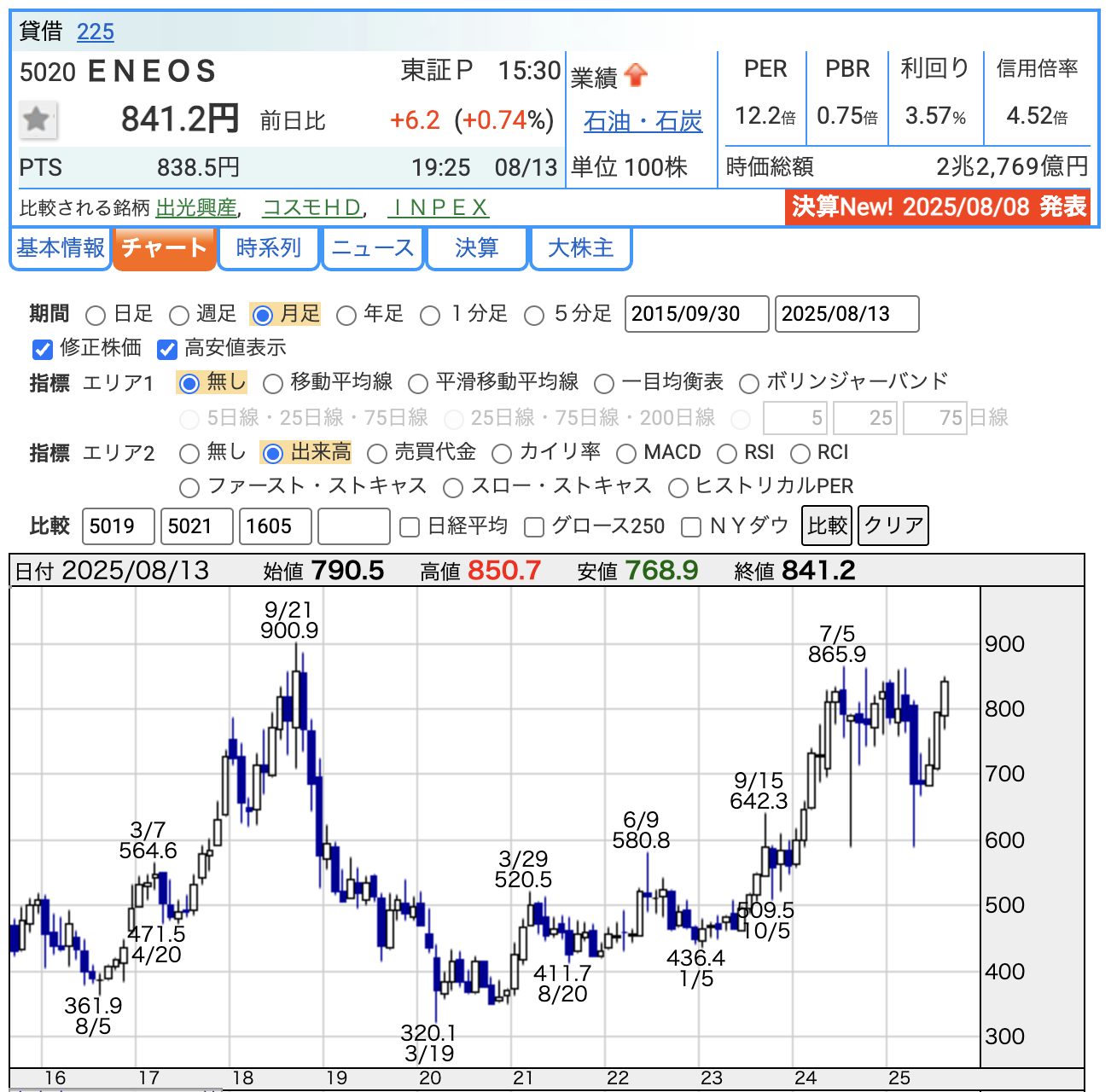Select MACD indicator radio
The width and height of the screenshot is (1111, 1092).
[x=626, y=454]
